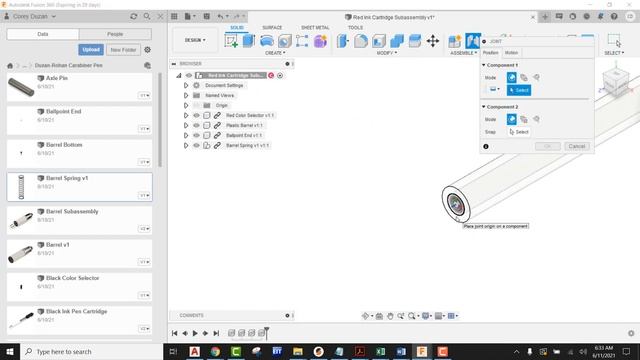This screenshot has height=360, width=640.
Task: Click the Component 1 Select button
Action: pyautogui.click(x=519, y=90)
